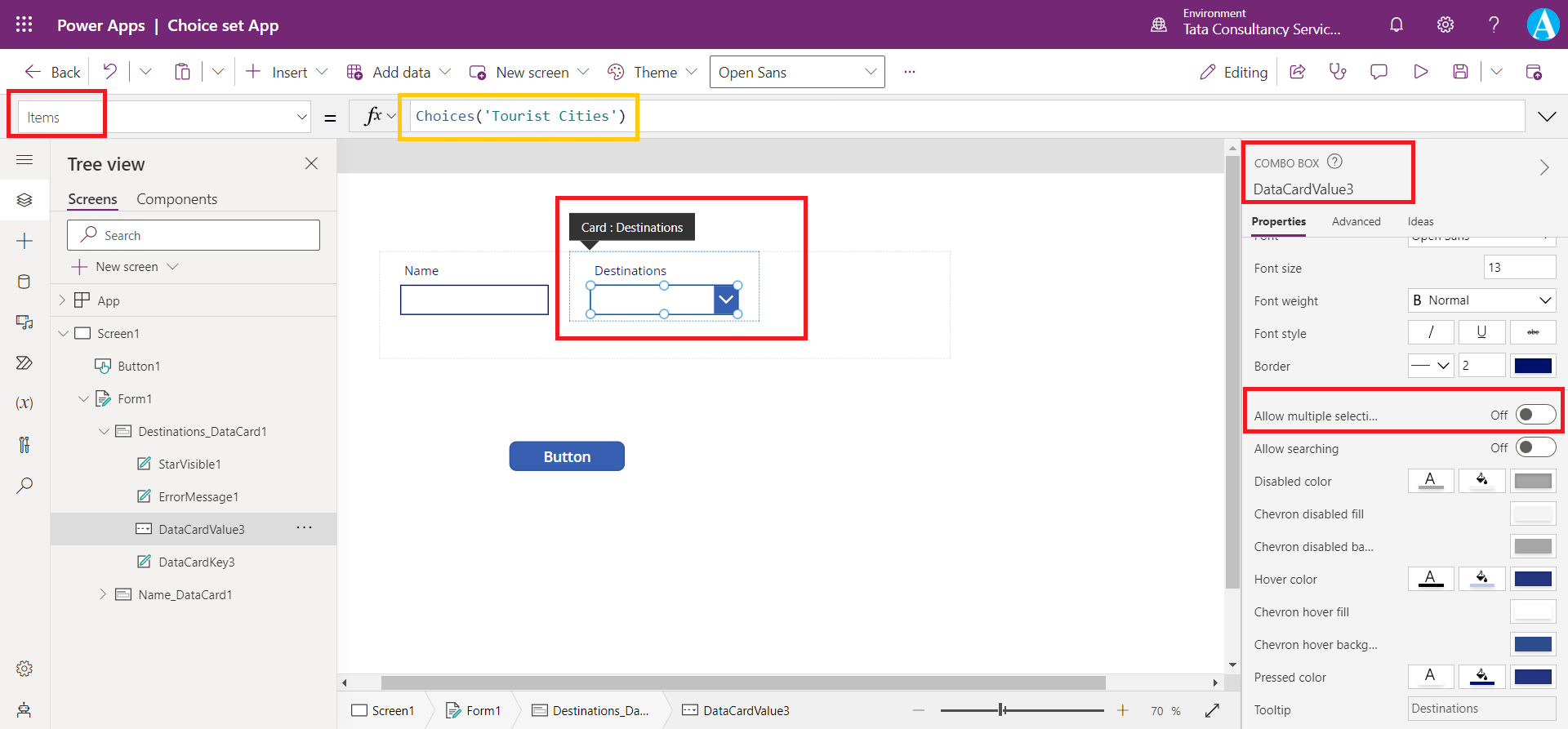This screenshot has height=729, width=1568.
Task: Click the Save icon in toolbar
Action: pos(1460,72)
